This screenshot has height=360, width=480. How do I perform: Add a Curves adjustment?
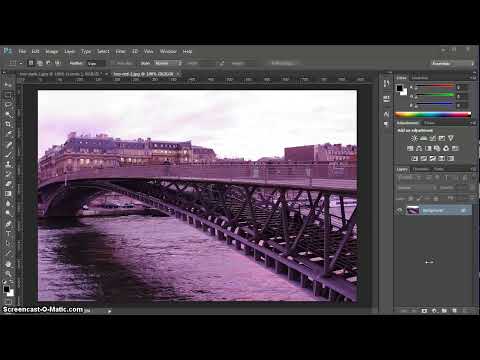point(432,138)
